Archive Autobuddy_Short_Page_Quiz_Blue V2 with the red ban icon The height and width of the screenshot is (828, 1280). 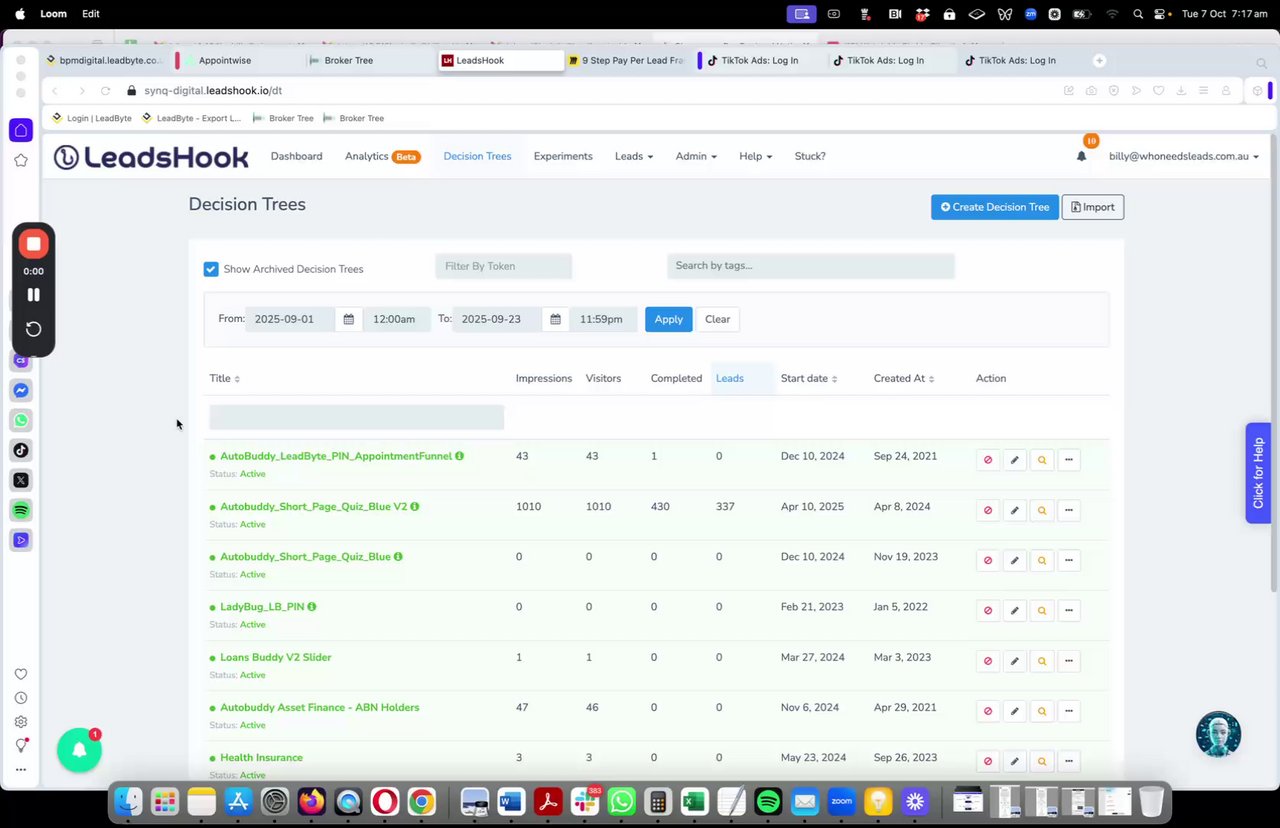[988, 510]
